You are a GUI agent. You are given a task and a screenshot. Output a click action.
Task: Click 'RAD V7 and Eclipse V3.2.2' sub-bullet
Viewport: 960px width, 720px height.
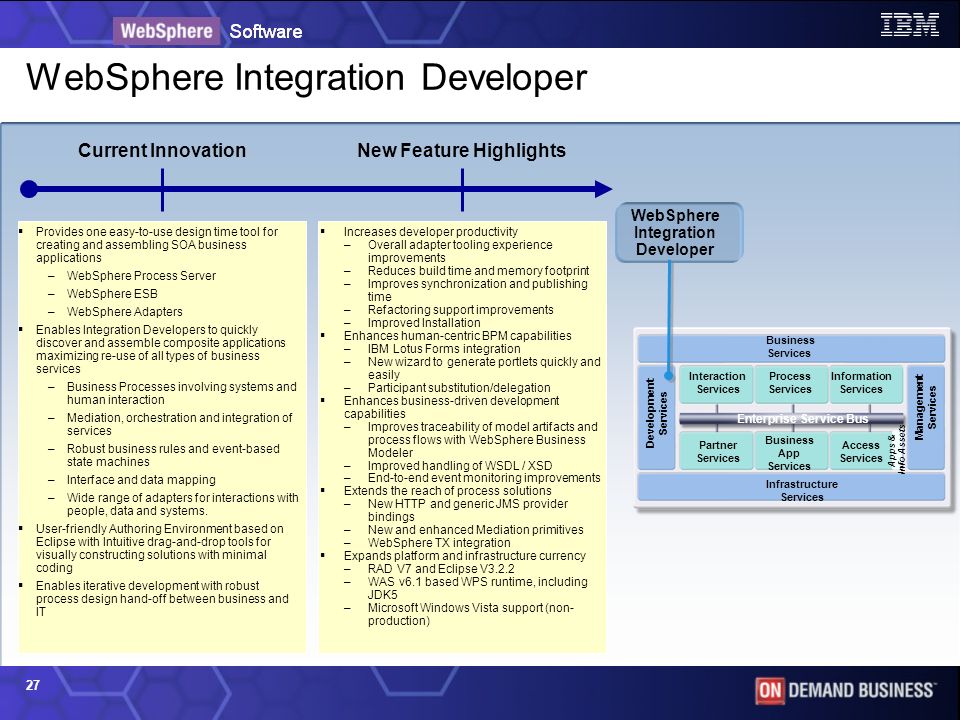[441, 569]
